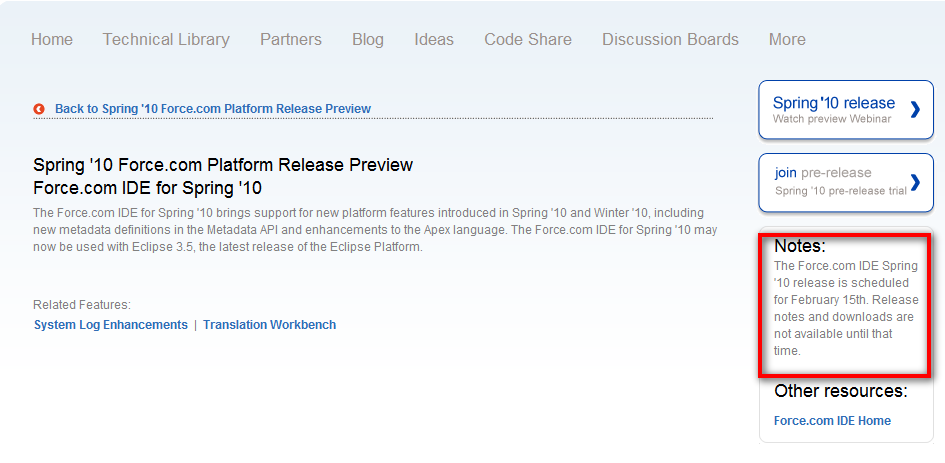Viewport: 945px width, 463px height.
Task: Open Translation Workbench link
Action: tap(269, 325)
